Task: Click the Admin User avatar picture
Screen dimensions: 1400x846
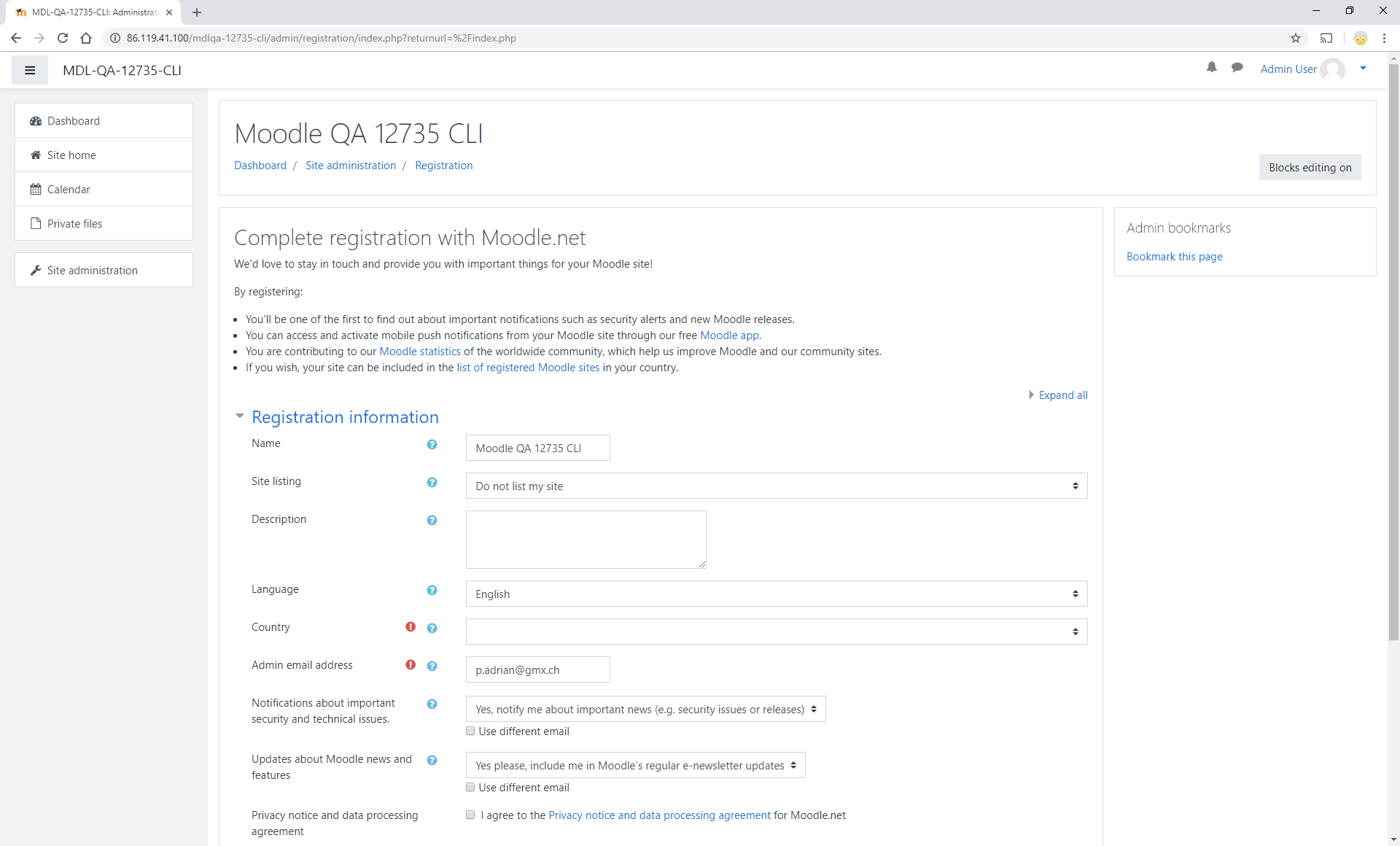Action: pyautogui.click(x=1333, y=69)
